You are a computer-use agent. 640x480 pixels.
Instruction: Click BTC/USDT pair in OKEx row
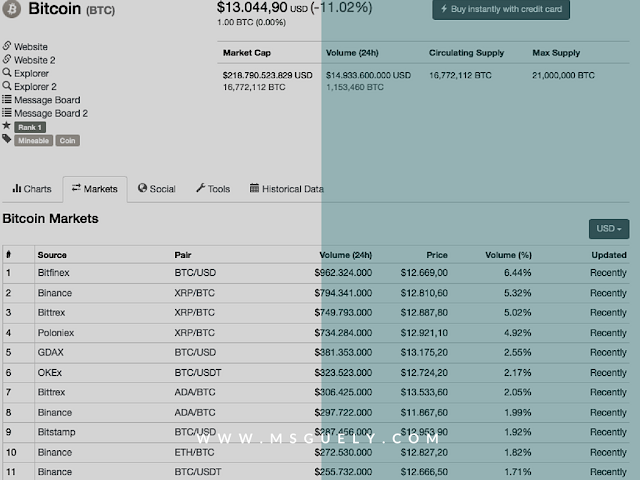click(x=198, y=373)
